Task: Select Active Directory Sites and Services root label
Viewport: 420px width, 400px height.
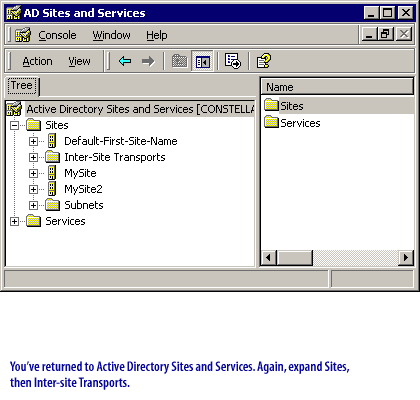Action: 141,109
